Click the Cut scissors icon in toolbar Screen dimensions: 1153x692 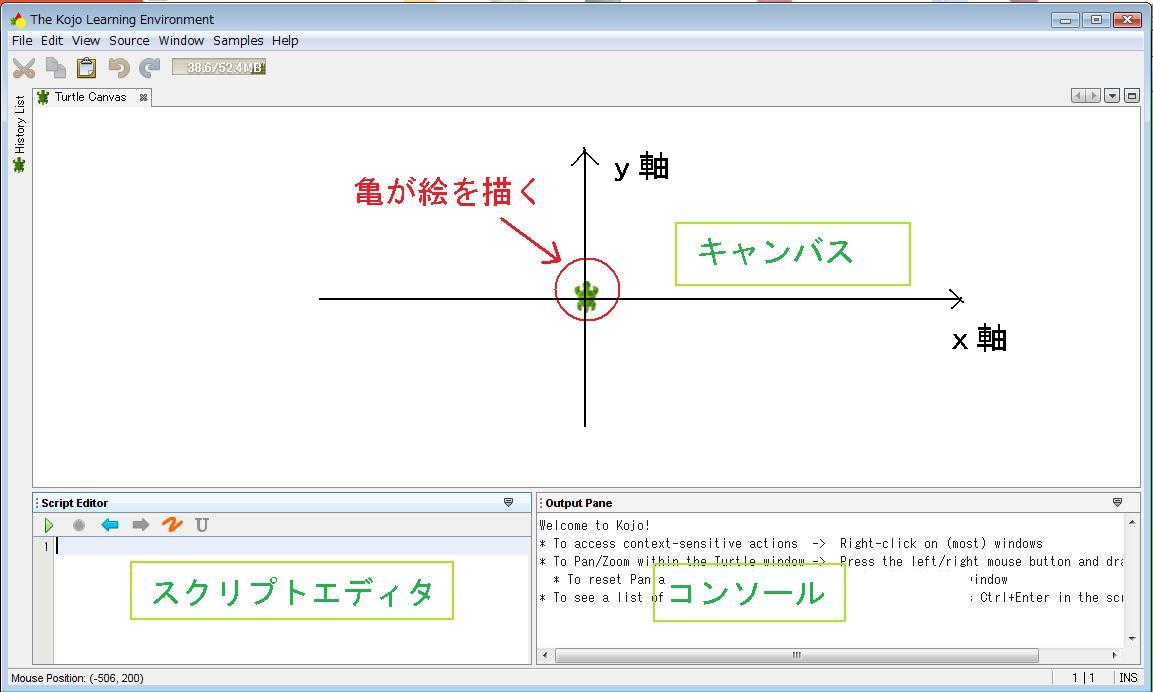coord(22,68)
